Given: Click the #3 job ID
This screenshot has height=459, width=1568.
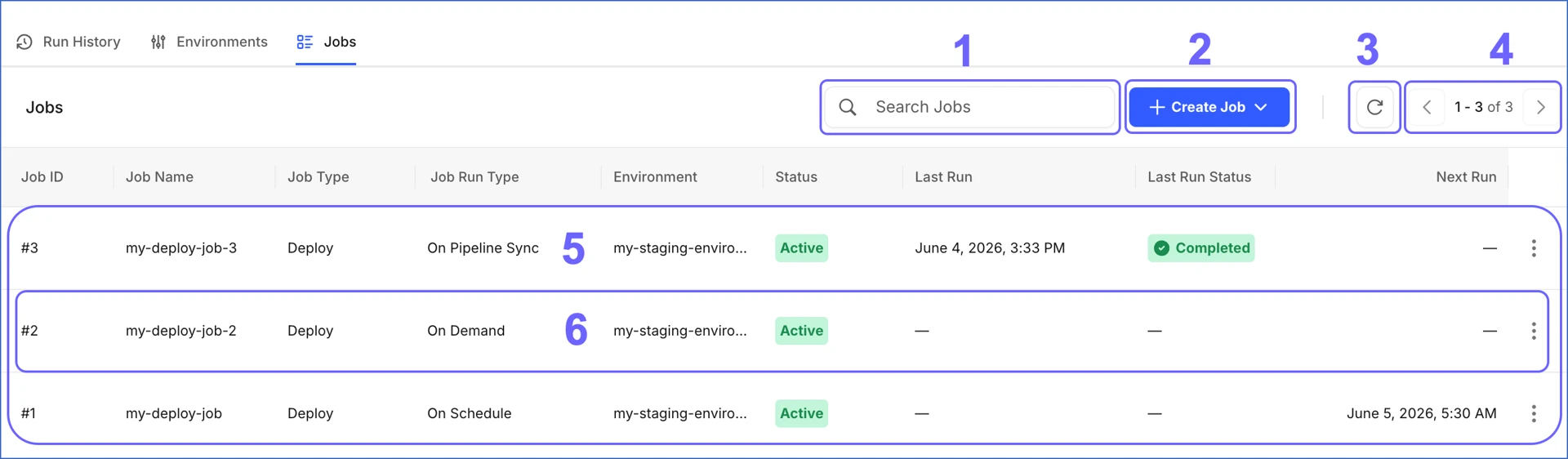Looking at the screenshot, I should 29,248.
